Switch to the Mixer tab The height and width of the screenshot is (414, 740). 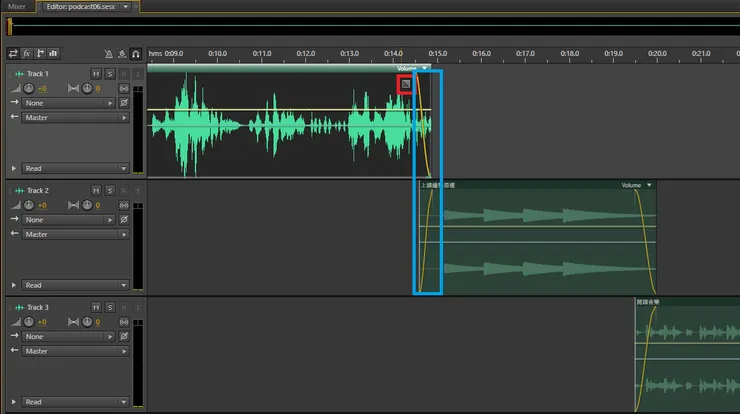click(17, 7)
